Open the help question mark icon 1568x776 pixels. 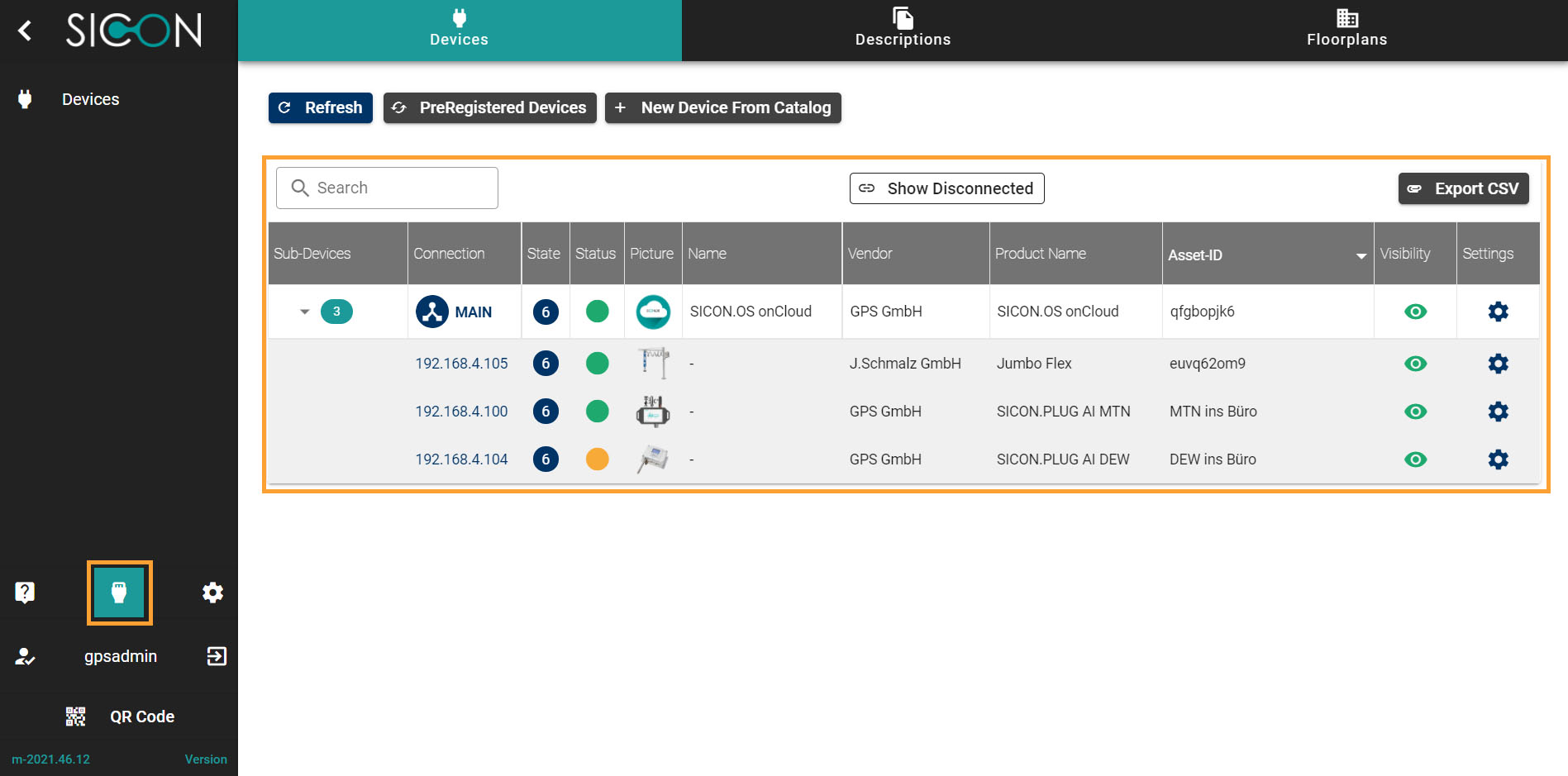(x=25, y=593)
